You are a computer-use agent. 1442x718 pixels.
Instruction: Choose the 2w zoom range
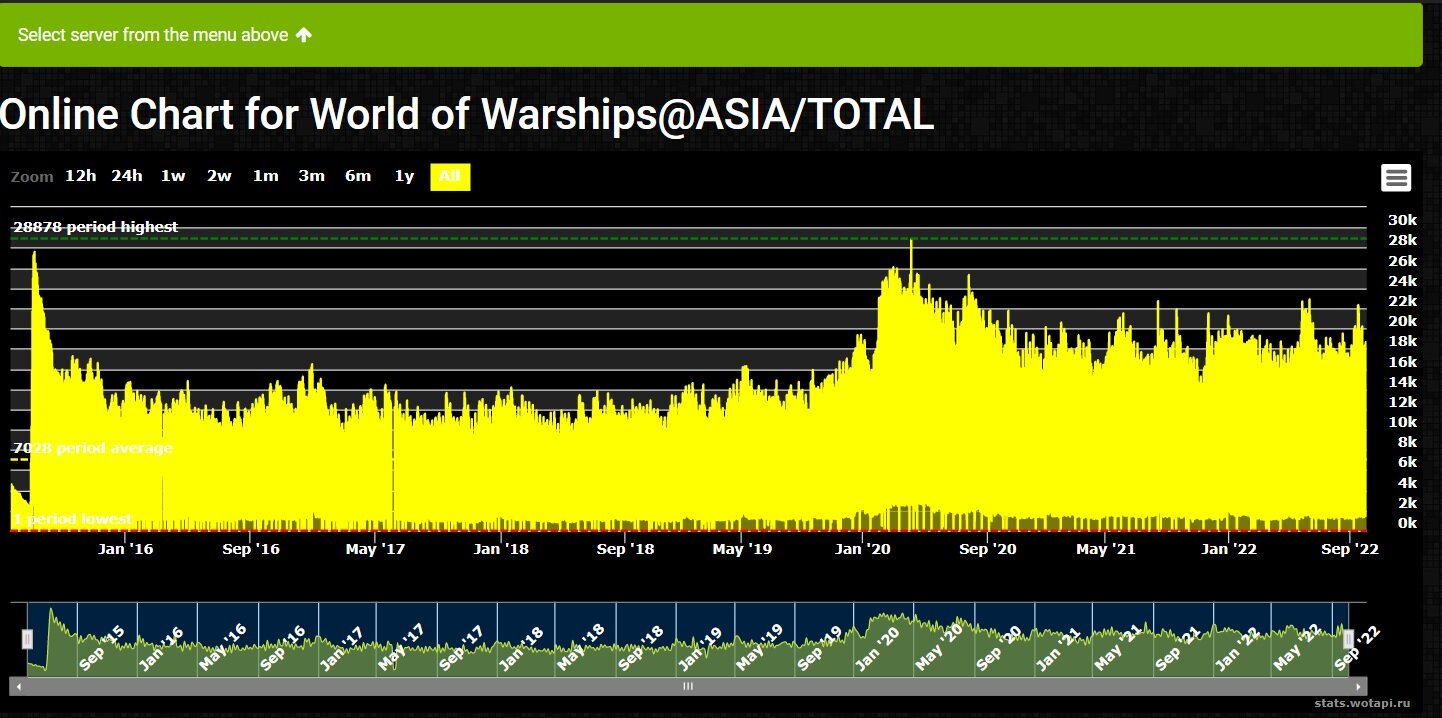(219, 176)
